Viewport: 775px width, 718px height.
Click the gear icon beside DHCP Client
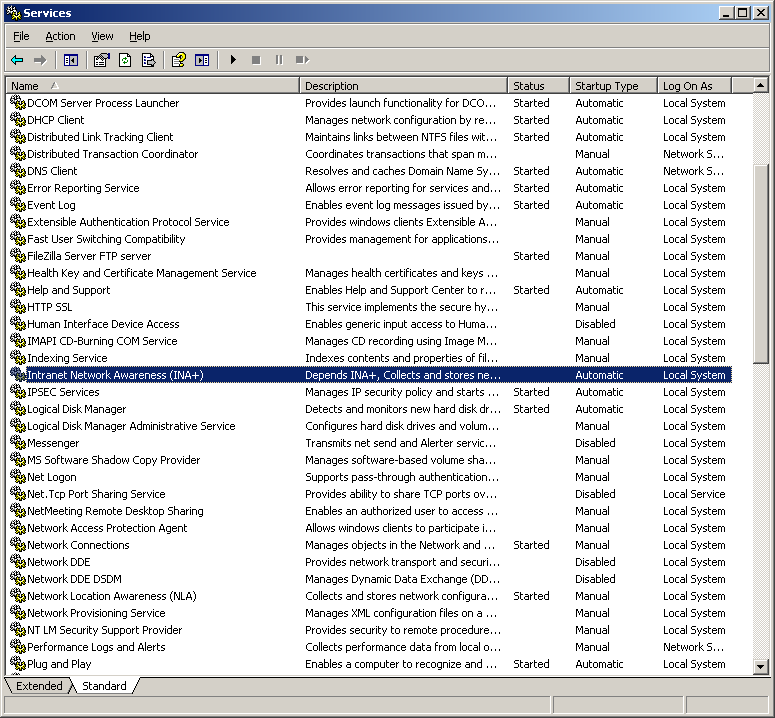pyautogui.click(x=18, y=120)
